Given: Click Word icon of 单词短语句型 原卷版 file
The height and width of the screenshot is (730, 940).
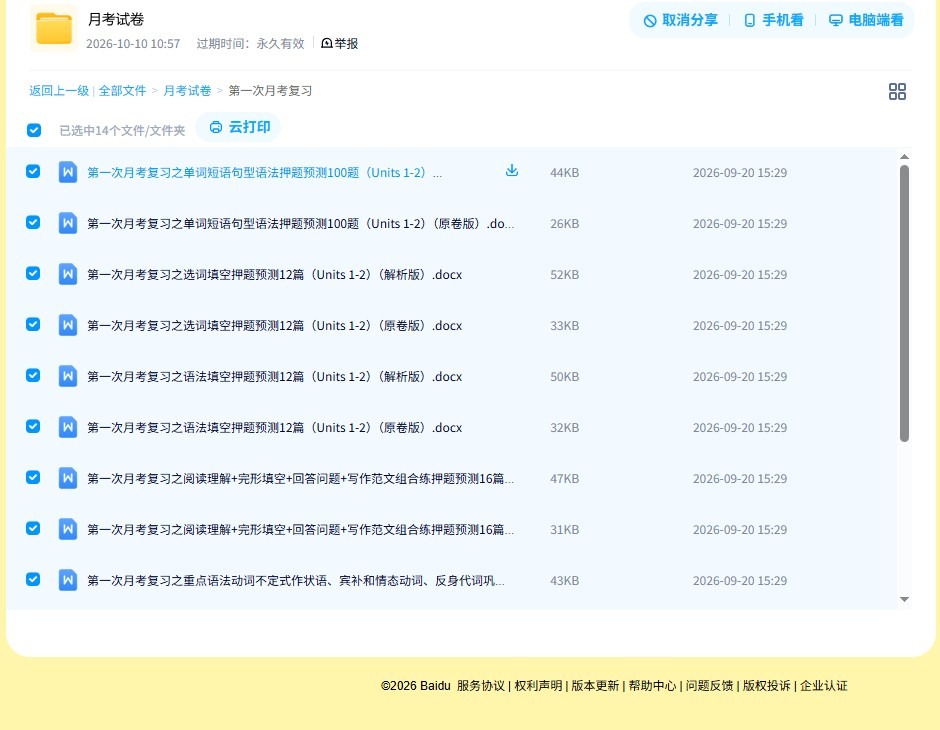Looking at the screenshot, I should [x=68, y=224].
